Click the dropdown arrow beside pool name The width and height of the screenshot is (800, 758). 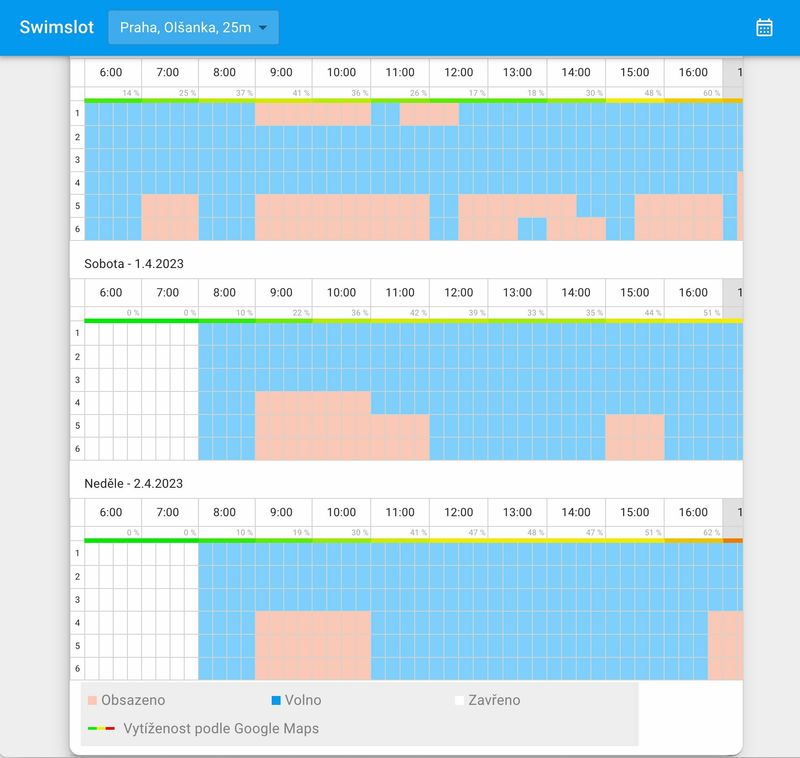tap(263, 28)
